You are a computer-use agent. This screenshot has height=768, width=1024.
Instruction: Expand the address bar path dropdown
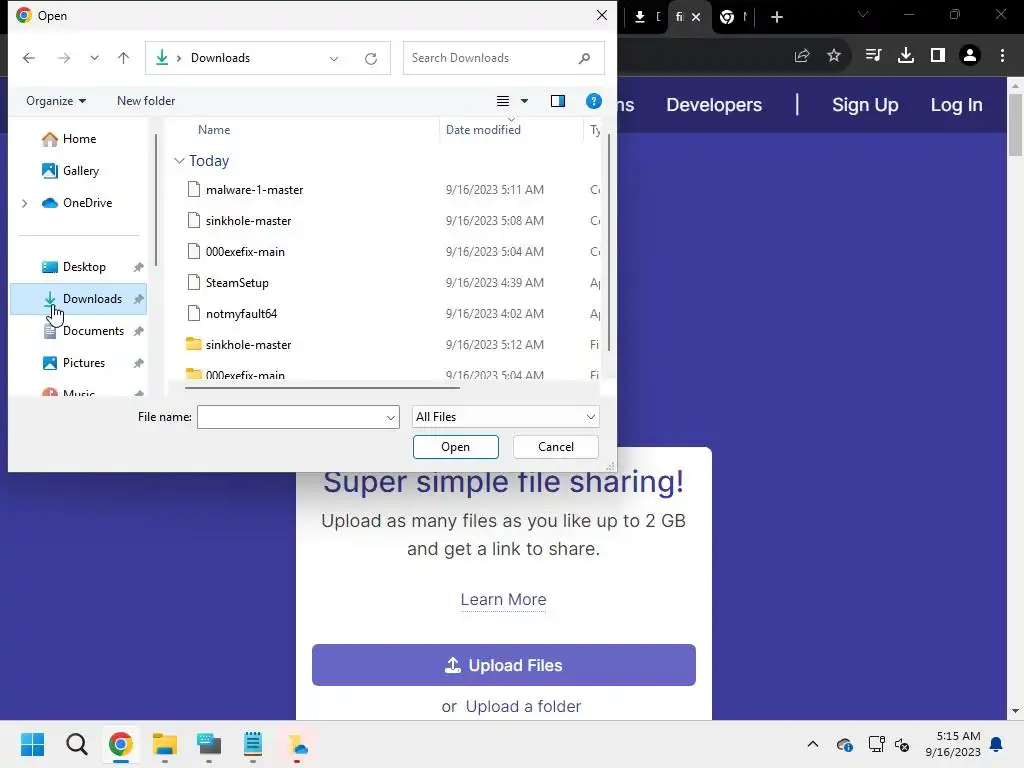click(x=334, y=59)
